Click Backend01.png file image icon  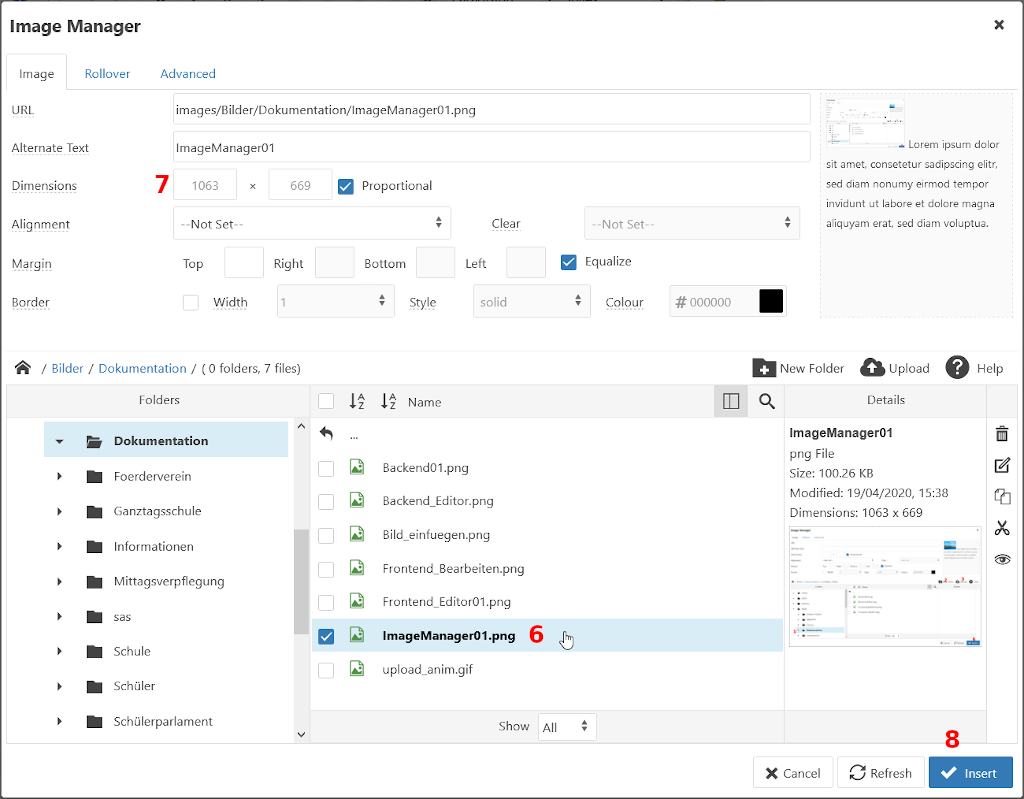pos(357,467)
